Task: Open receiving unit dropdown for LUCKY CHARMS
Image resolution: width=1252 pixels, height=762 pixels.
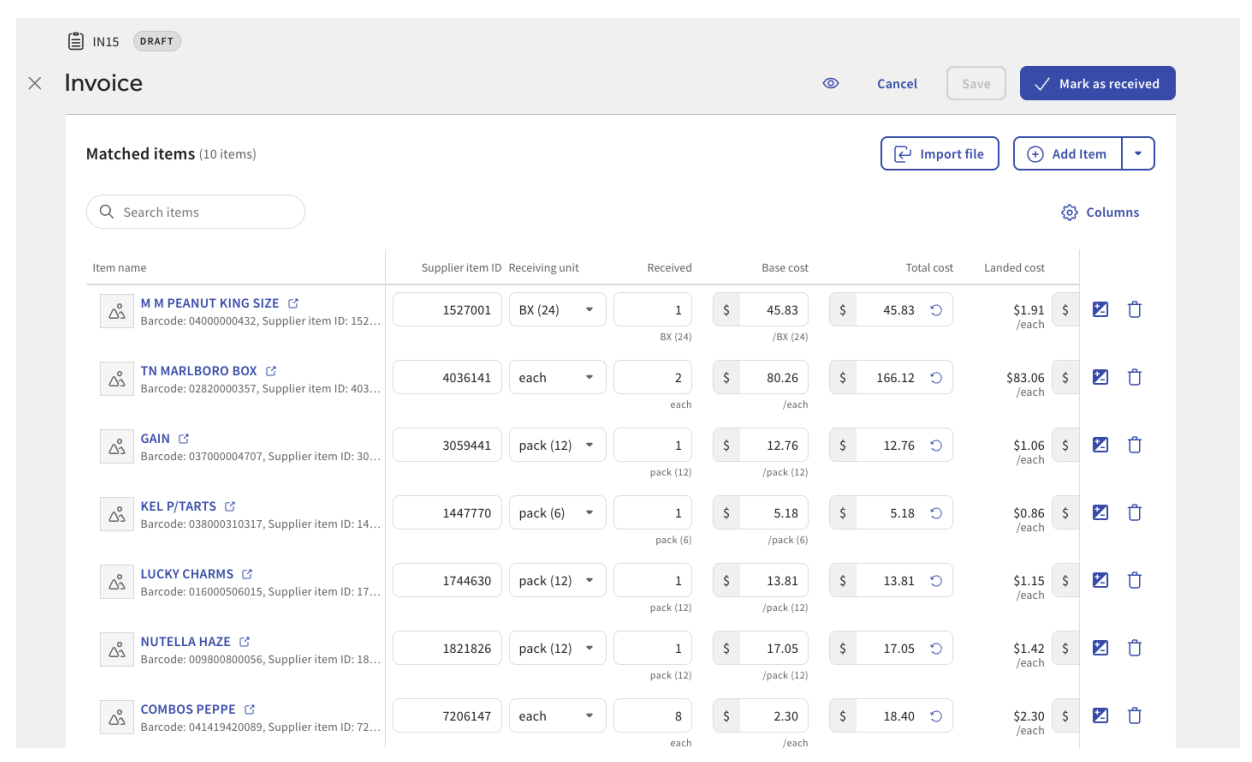Action: tap(557, 581)
